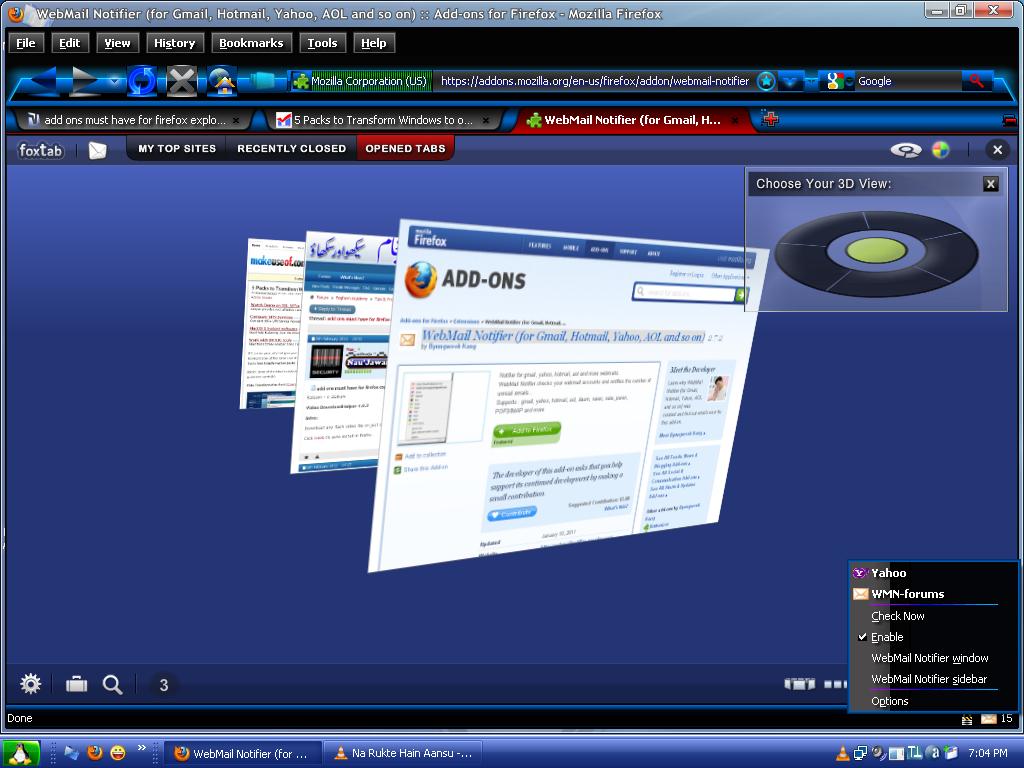Click the address bar URL field
This screenshot has height=768, width=1024.
point(594,81)
